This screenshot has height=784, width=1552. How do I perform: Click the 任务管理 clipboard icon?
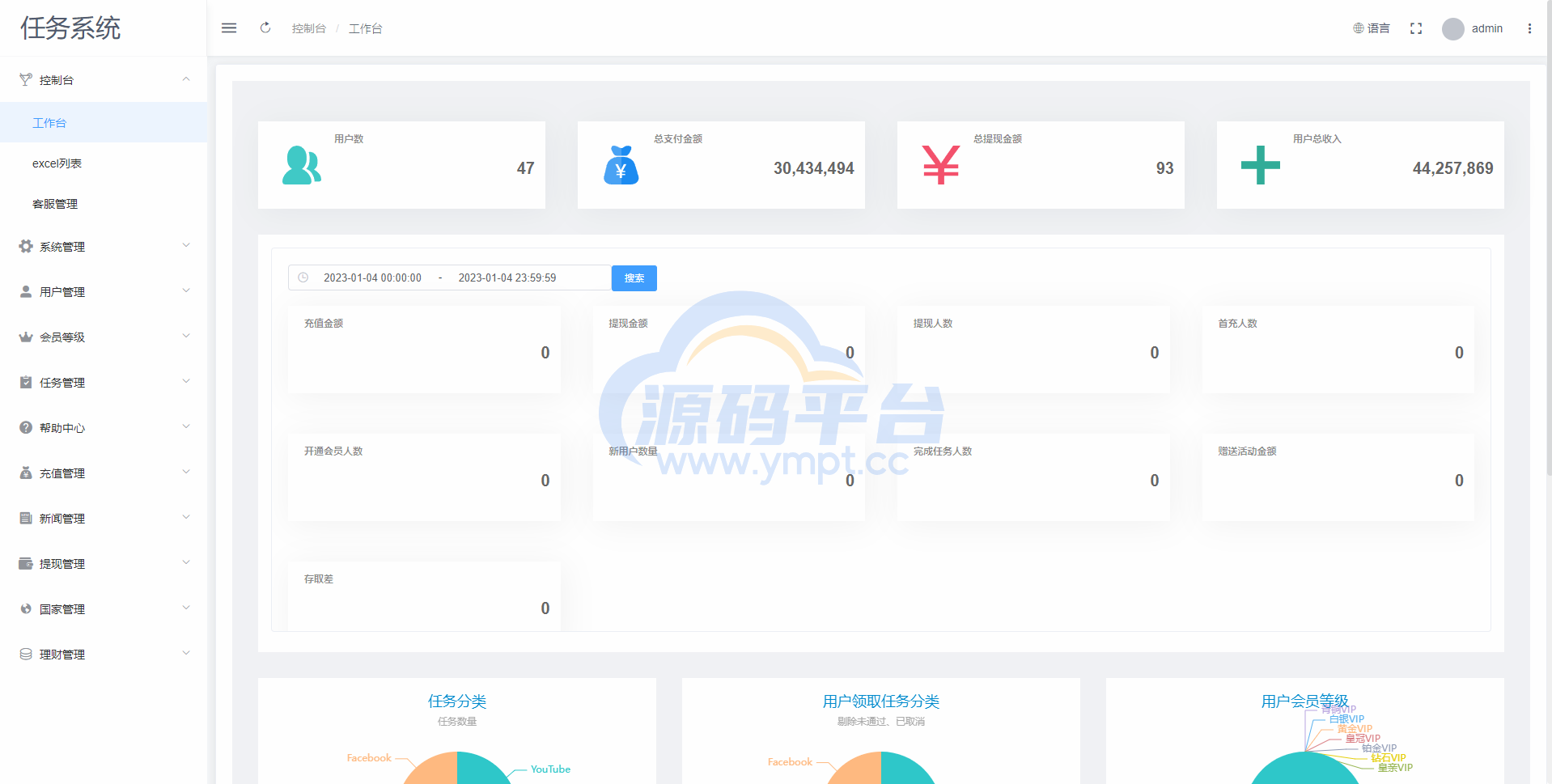(26, 382)
